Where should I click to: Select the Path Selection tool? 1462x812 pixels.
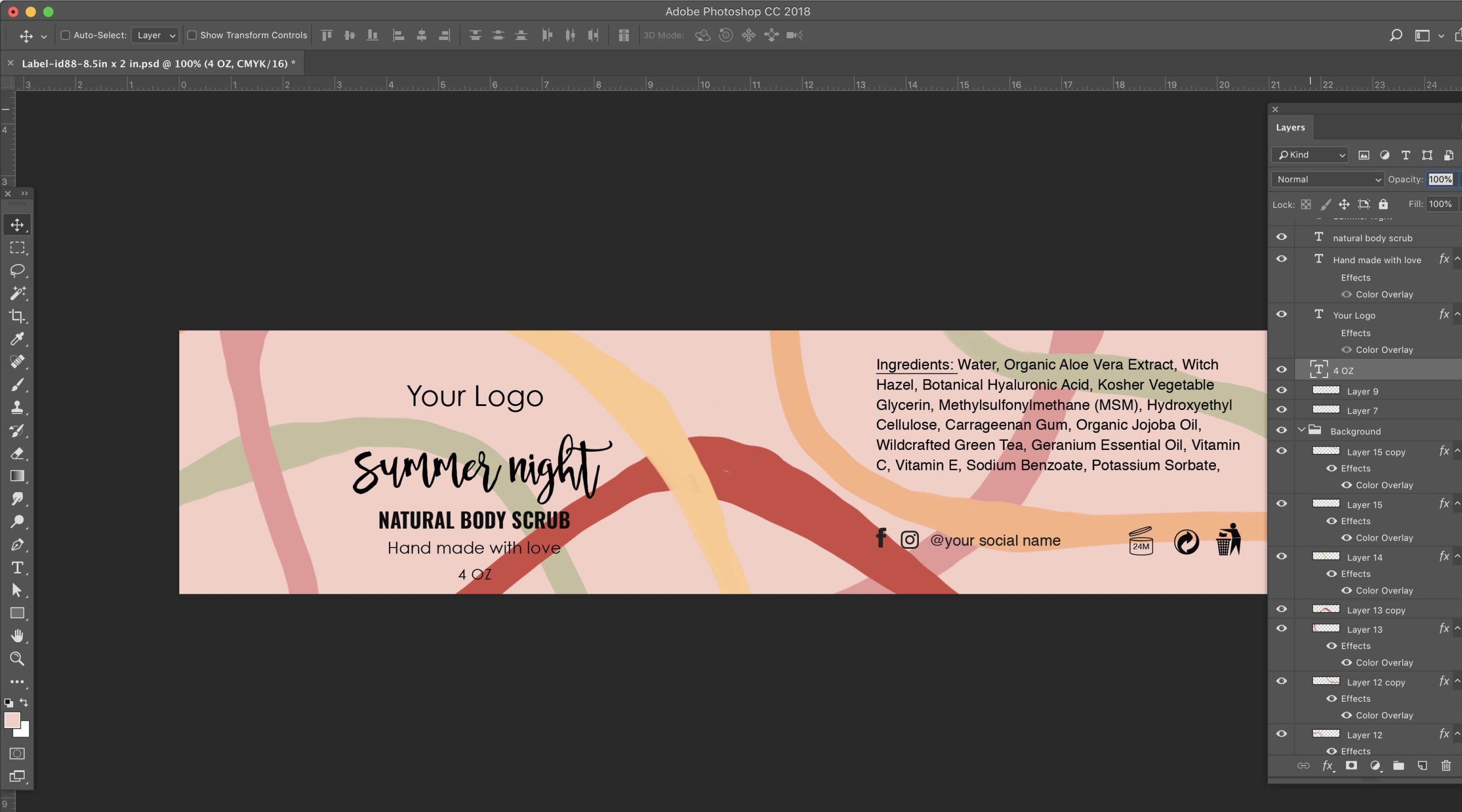tap(17, 590)
